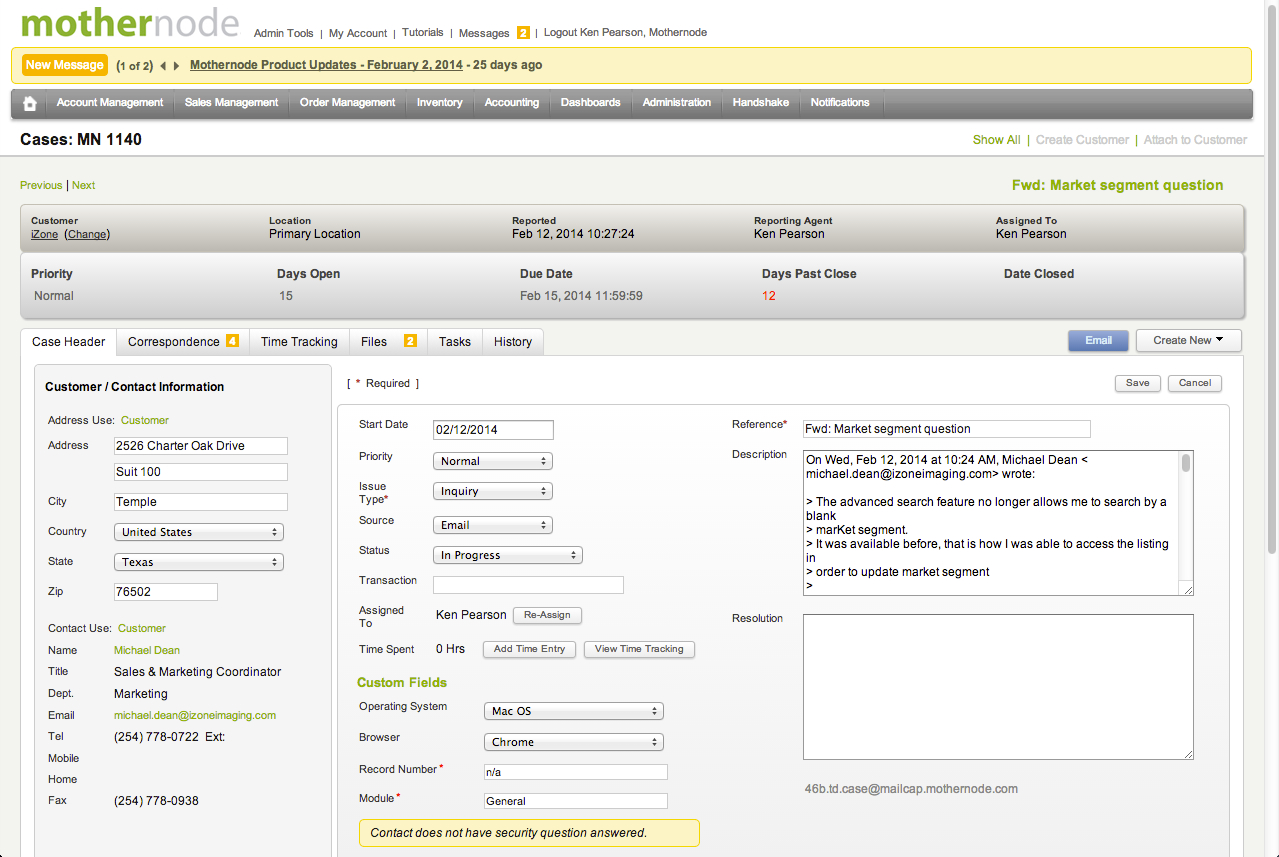
Task: Click the blue Email button
Action: click(x=1097, y=340)
